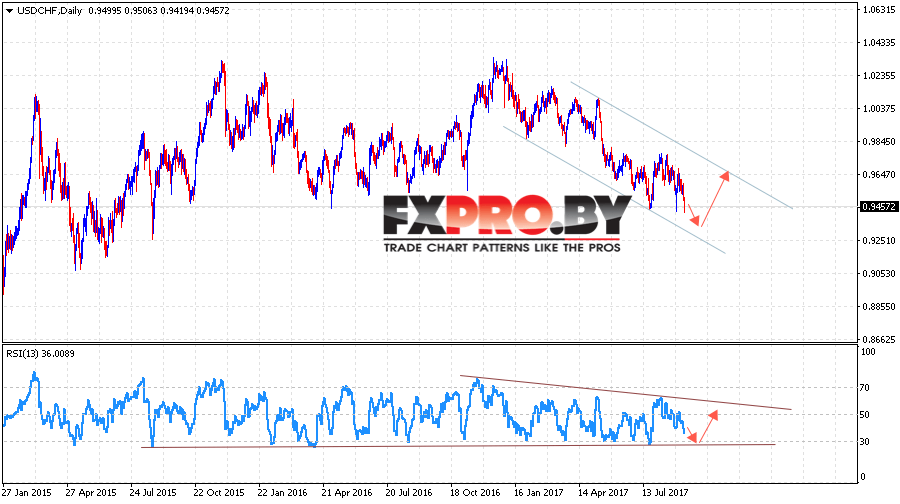Click the 22 Jan 2016 date label

pyautogui.click(x=282, y=493)
